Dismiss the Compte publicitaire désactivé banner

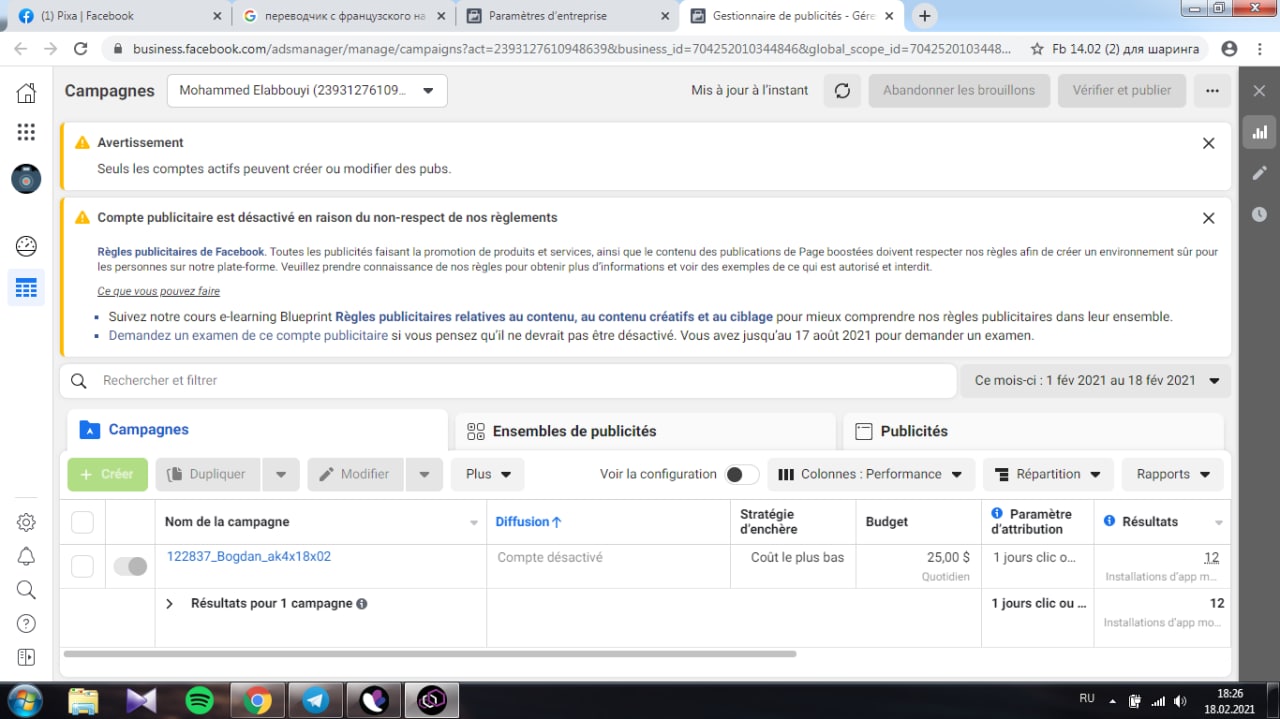coord(1208,218)
